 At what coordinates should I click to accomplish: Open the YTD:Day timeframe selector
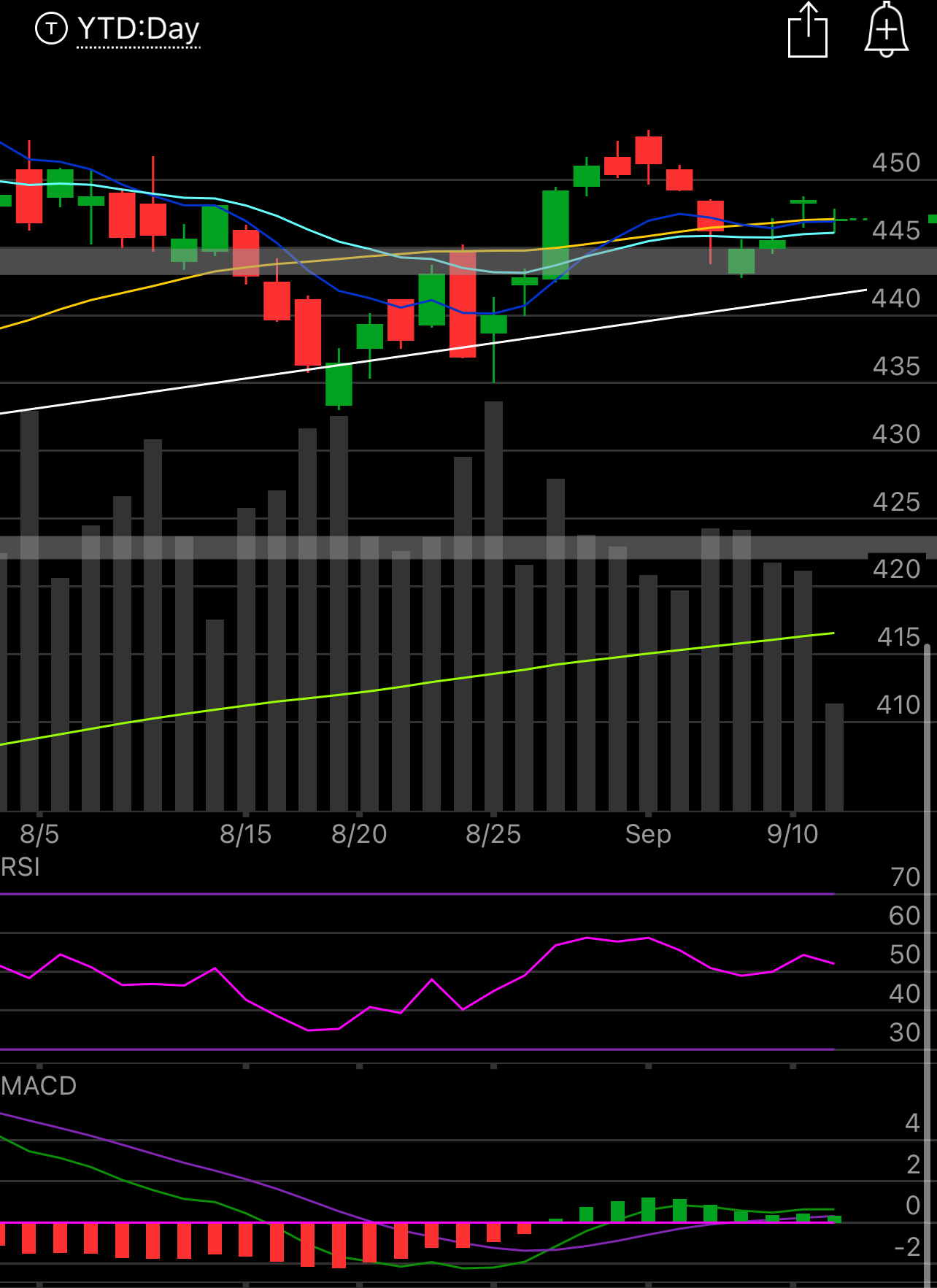click(x=138, y=29)
